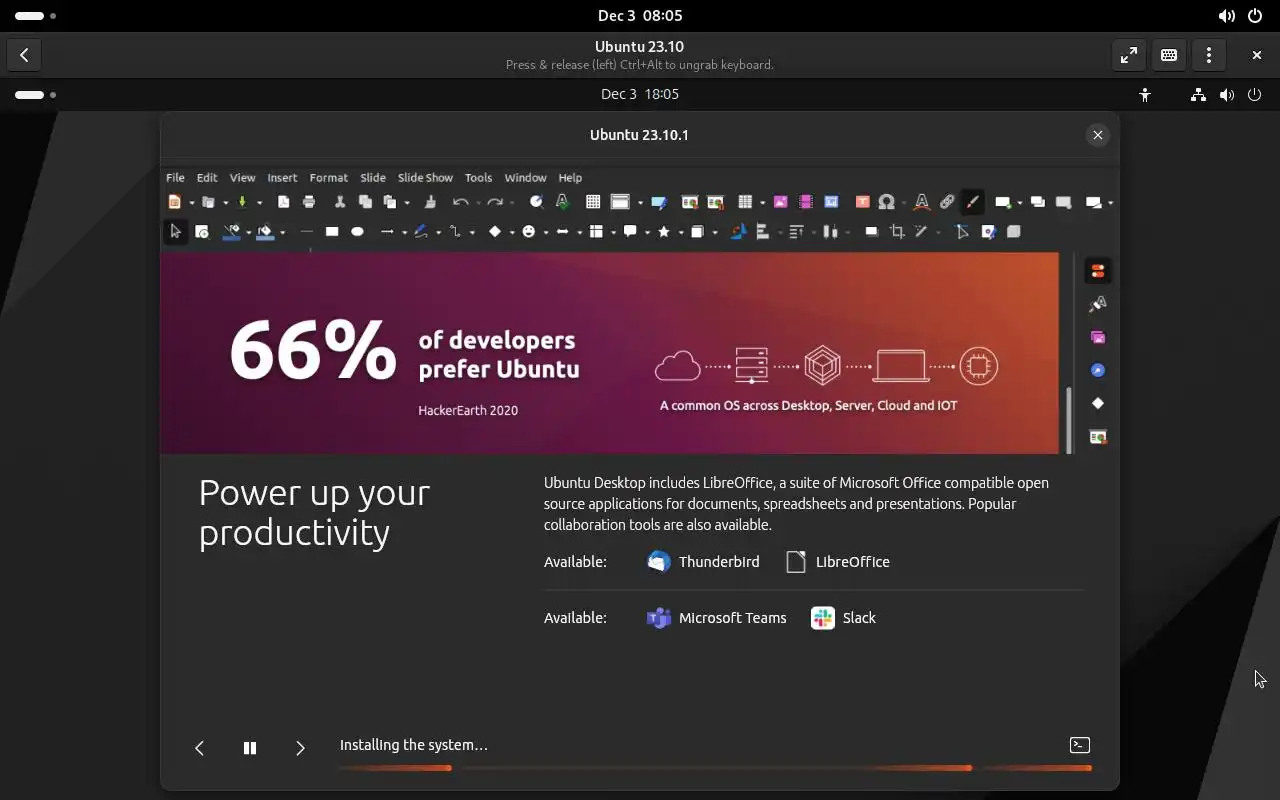1280x800 pixels.
Task: Click the Spelling check icon
Action: (x=562, y=202)
